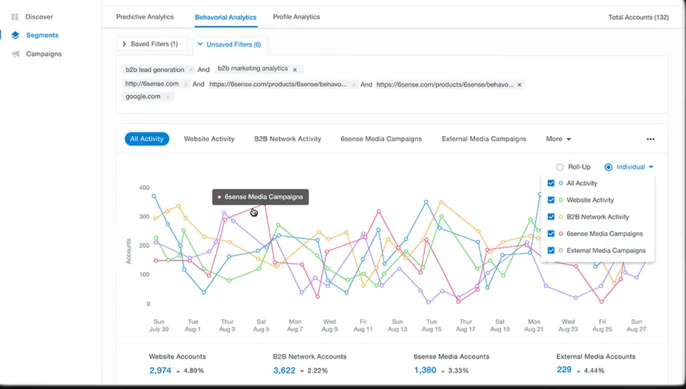Remove the 'b2b lead generation' filter tag
Viewport: 686px width, 389px height.
(191, 70)
